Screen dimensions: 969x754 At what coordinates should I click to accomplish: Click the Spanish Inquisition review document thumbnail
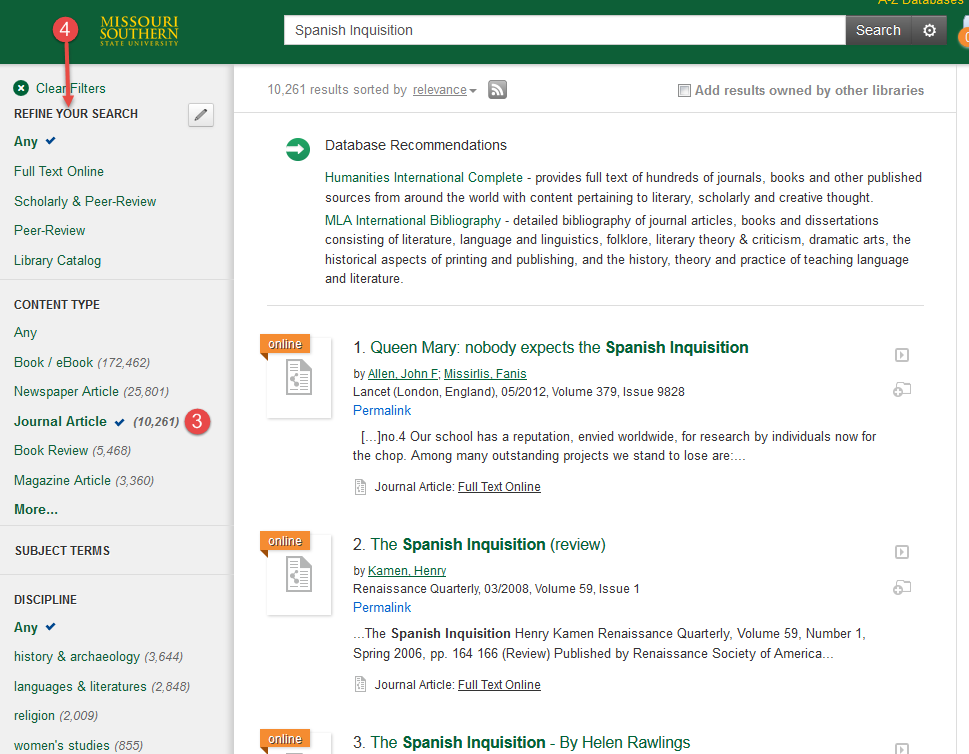(299, 575)
